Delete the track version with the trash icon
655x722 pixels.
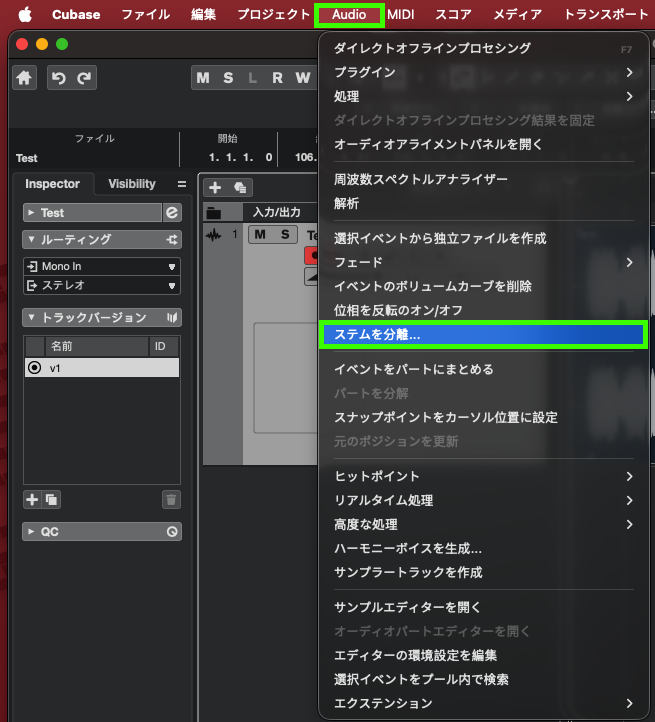point(171,499)
